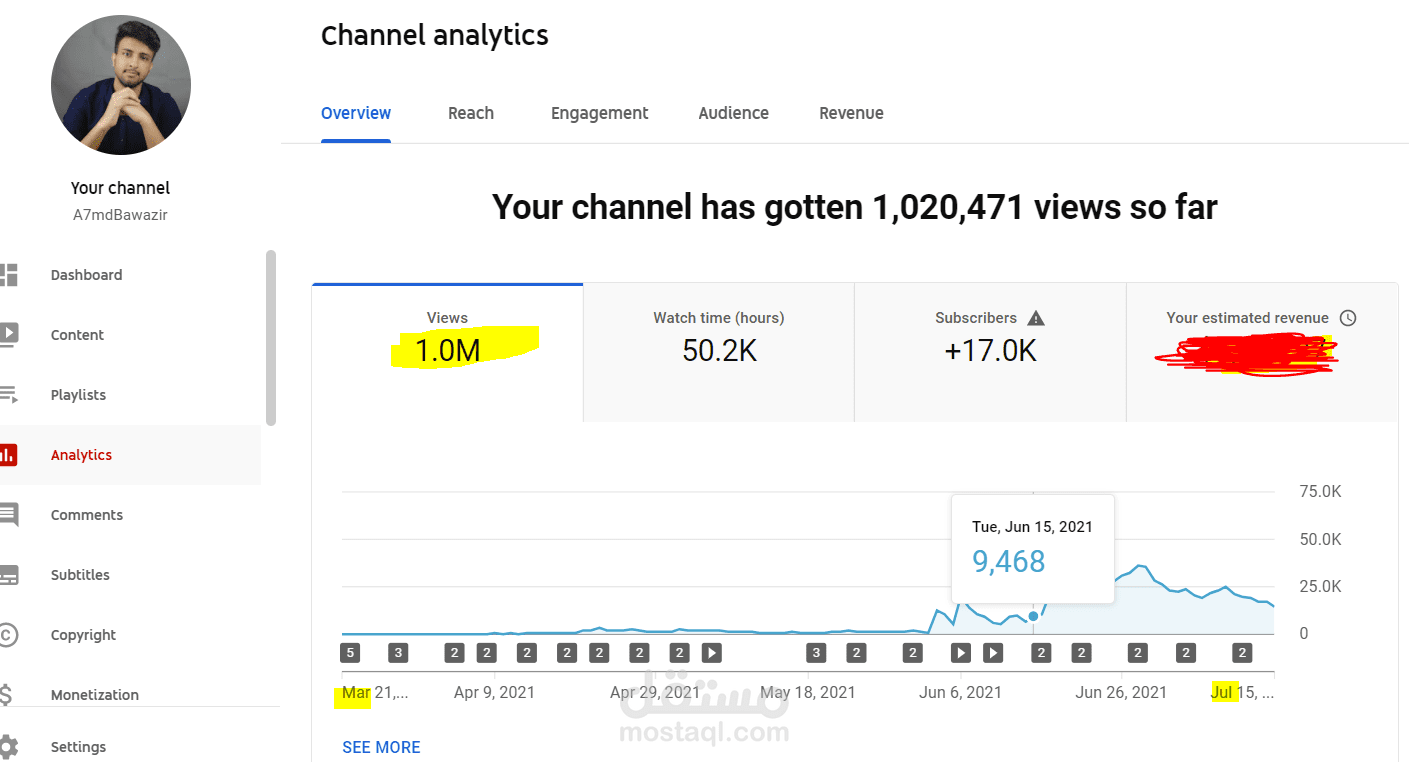Click the SEE MORE link
This screenshot has width=1409, height=762.
381,747
